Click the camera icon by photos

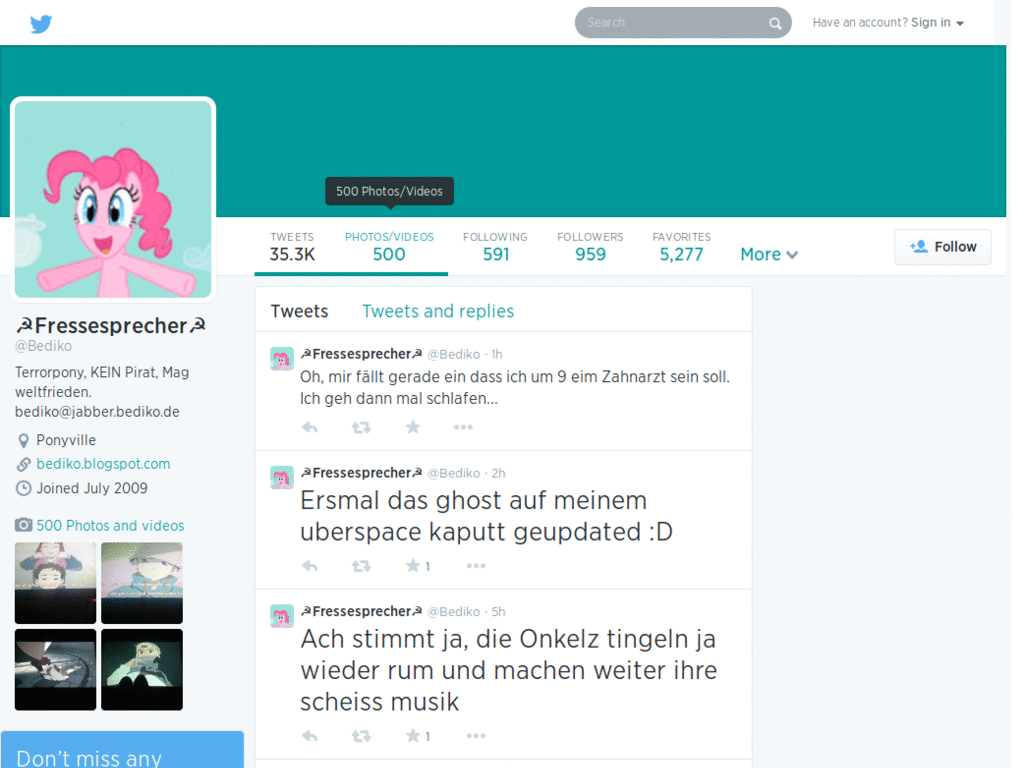[x=24, y=525]
